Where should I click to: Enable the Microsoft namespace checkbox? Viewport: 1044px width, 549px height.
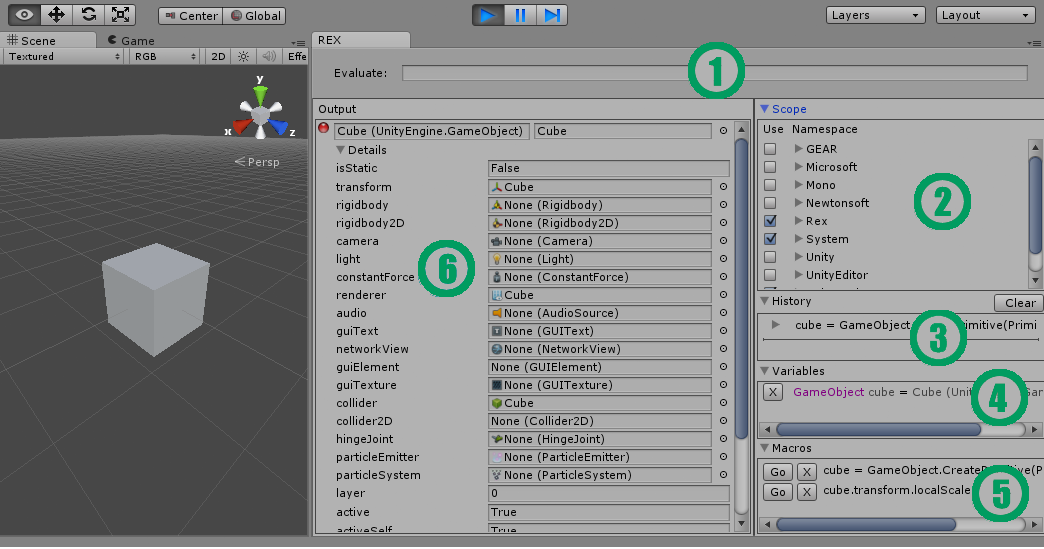pos(770,167)
